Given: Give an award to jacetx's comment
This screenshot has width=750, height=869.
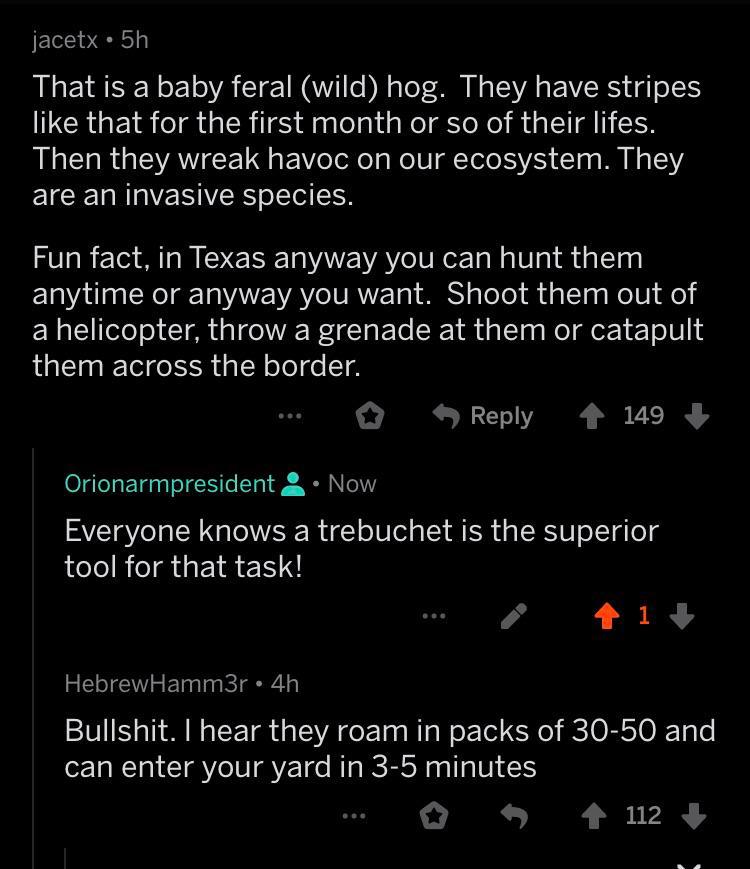Looking at the screenshot, I should pos(370,416).
